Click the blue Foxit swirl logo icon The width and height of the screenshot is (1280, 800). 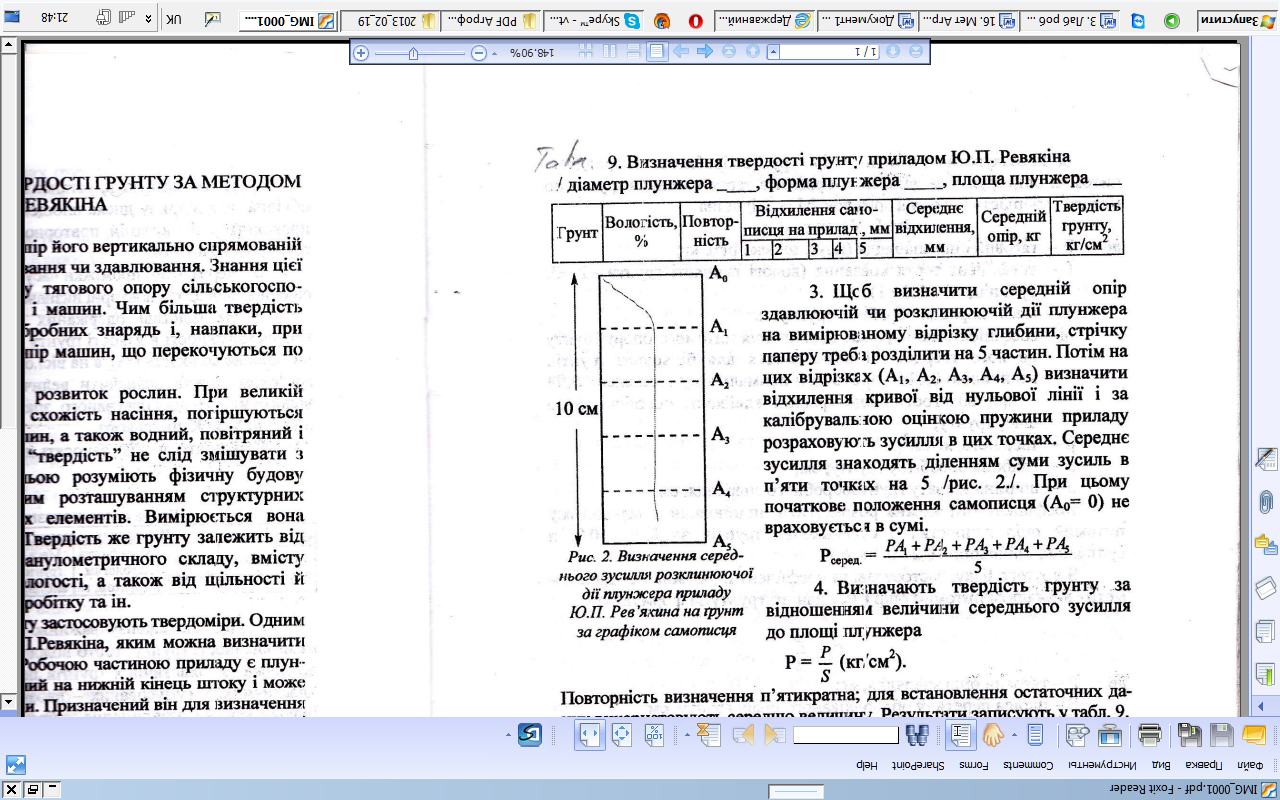pyautogui.click(x=530, y=735)
